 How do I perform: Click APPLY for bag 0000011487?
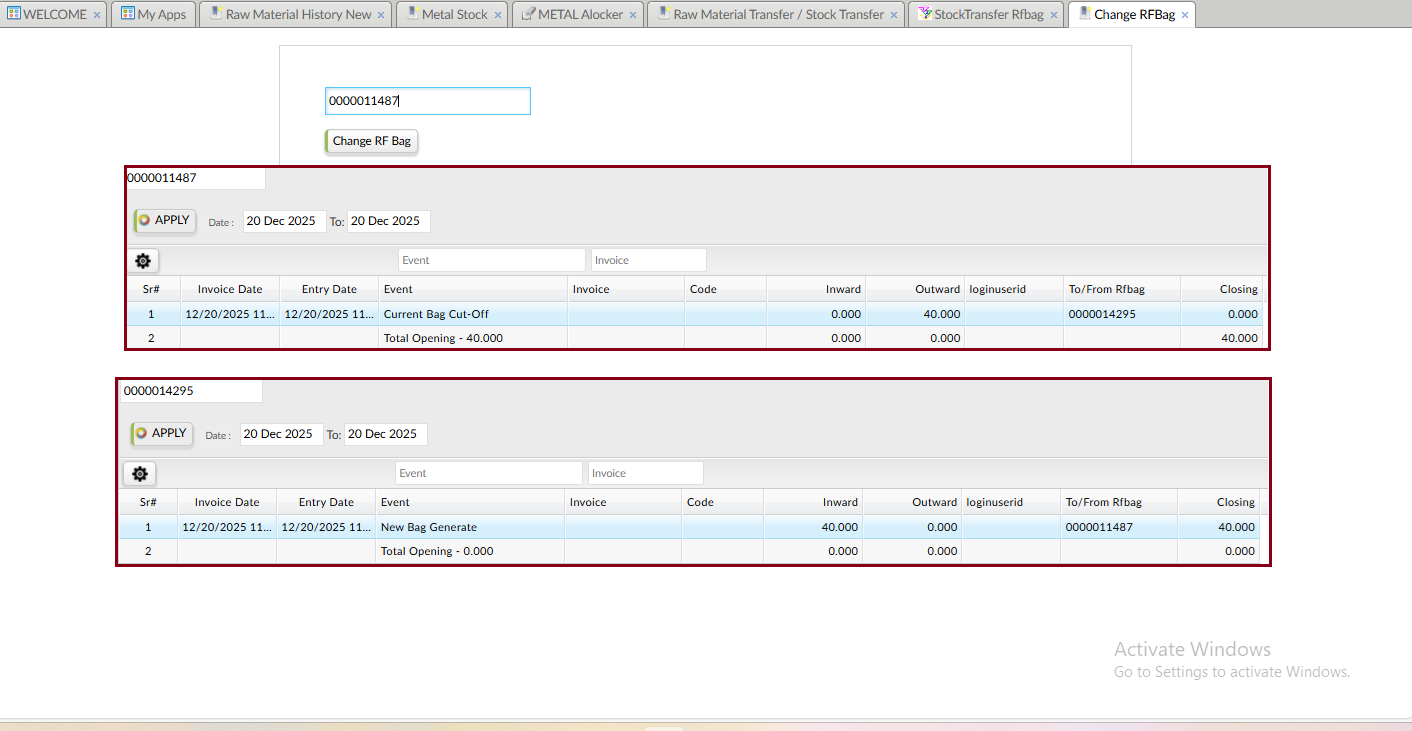[164, 221]
